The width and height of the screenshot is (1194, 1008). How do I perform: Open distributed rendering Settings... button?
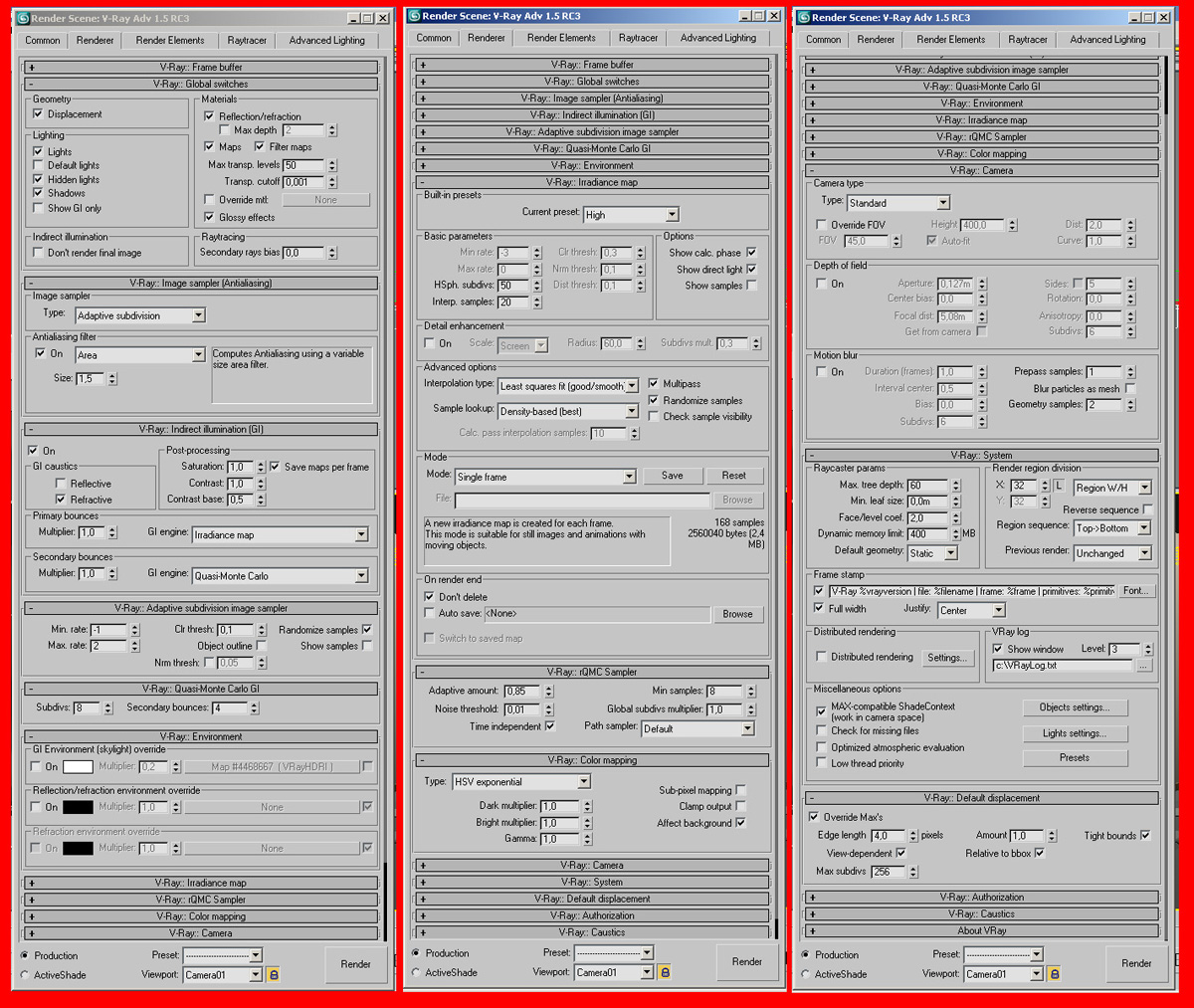click(946, 658)
